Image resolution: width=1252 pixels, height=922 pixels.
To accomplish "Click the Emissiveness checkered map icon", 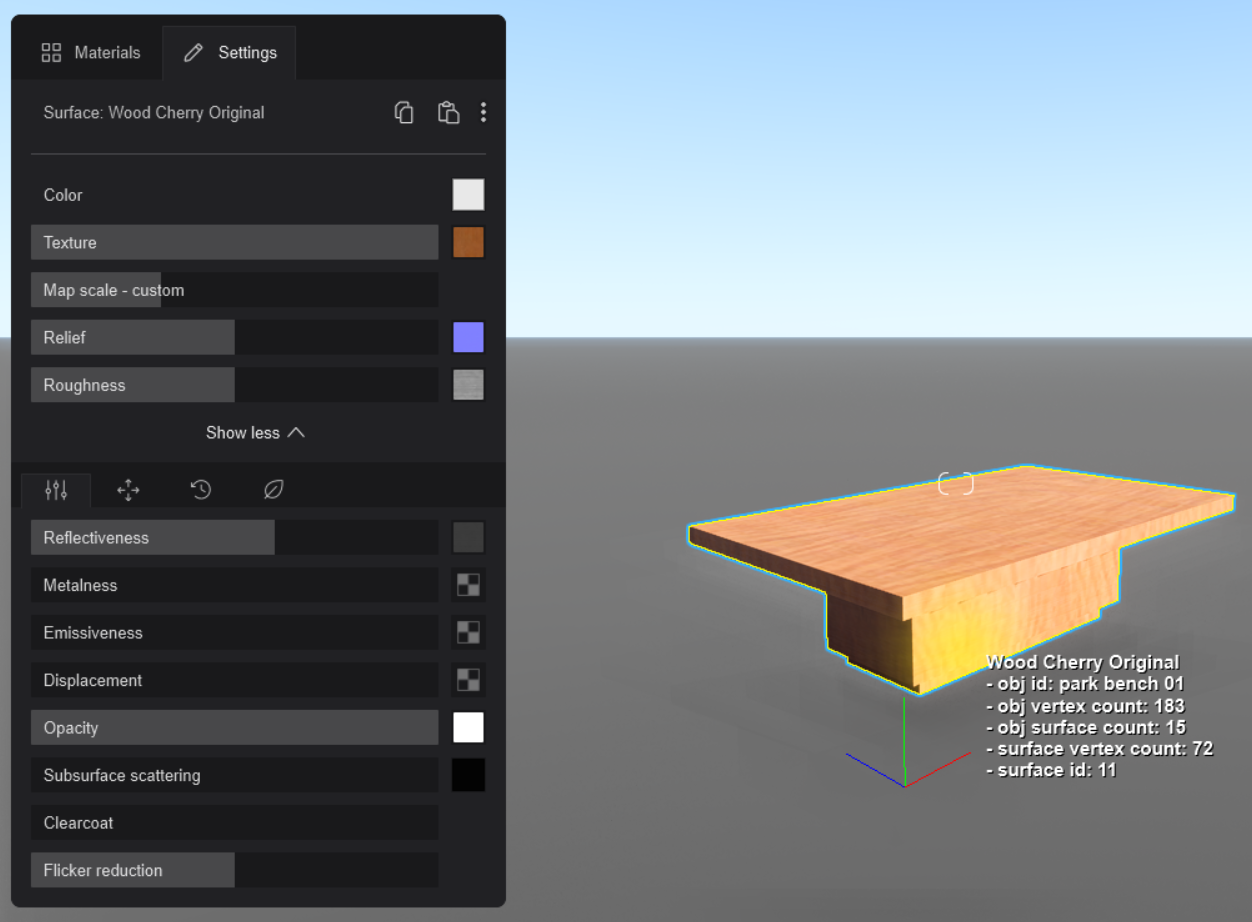I will click(x=468, y=633).
